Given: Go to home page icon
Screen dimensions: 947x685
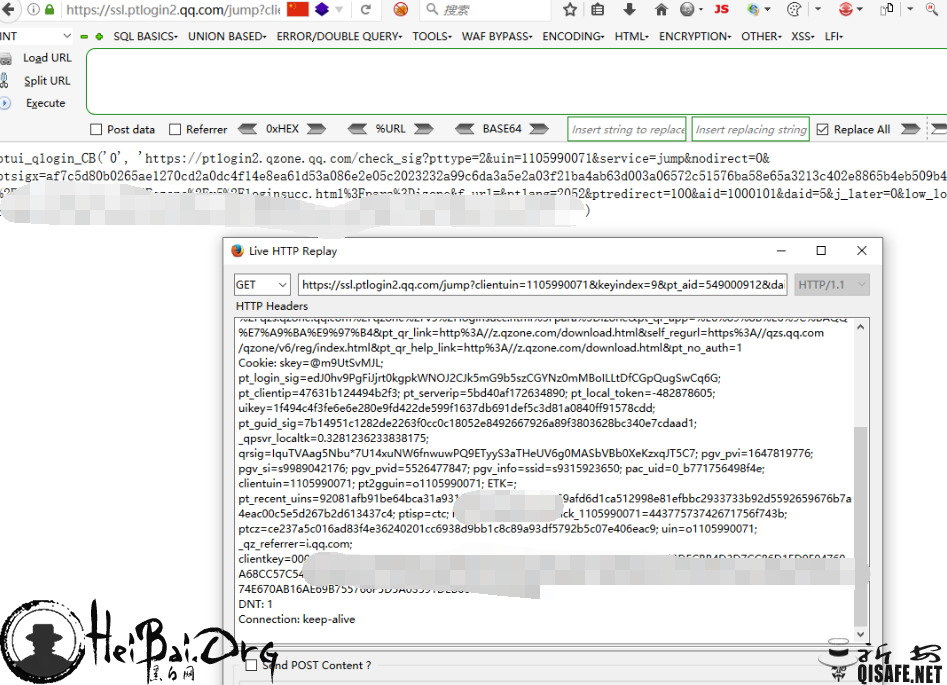Looking at the screenshot, I should 661,9.
